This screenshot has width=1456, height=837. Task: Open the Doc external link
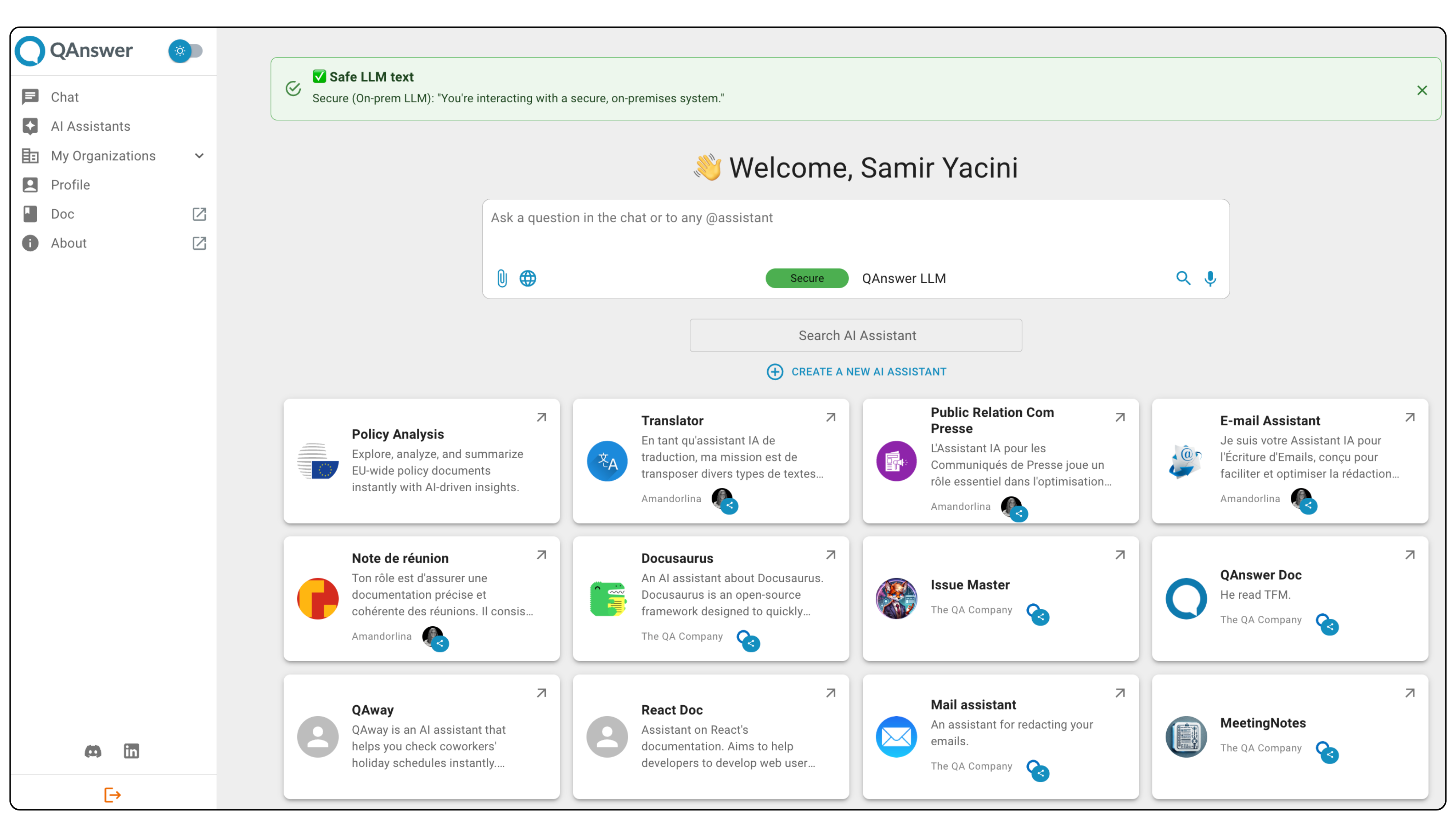[199, 214]
